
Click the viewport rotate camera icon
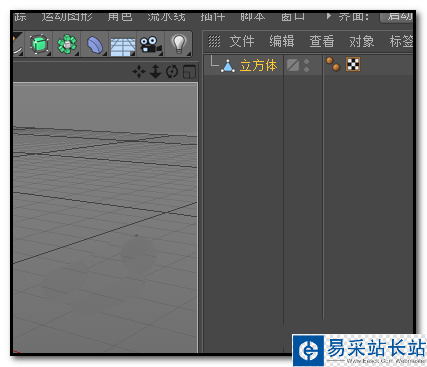(172, 71)
